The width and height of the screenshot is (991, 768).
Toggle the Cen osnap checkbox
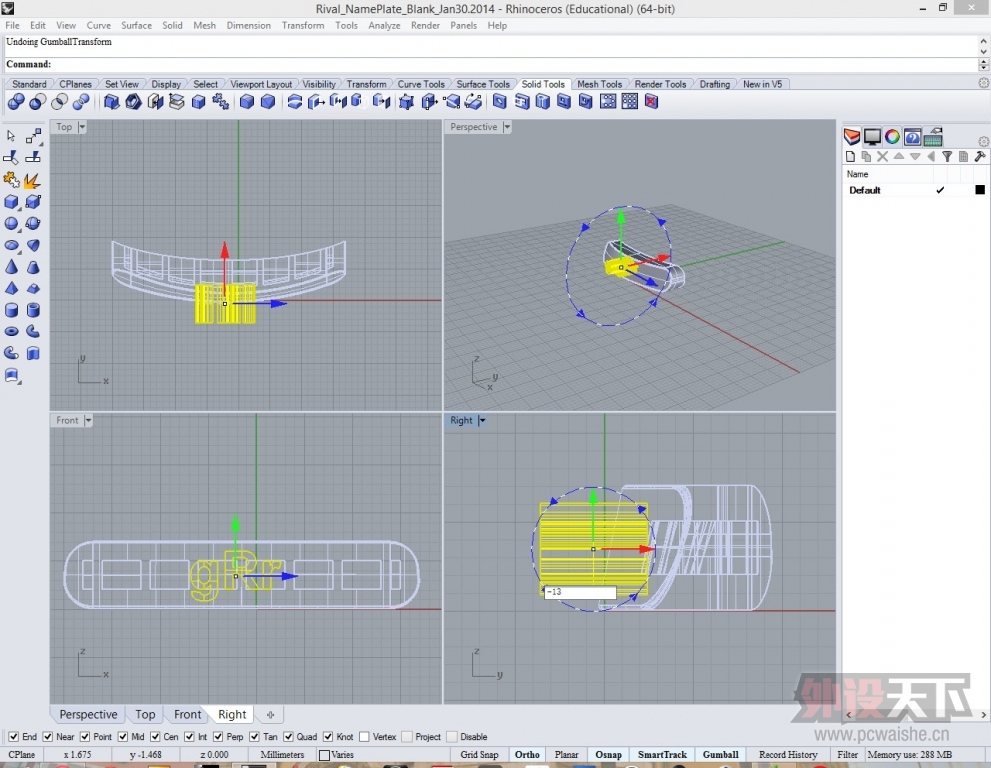[x=155, y=736]
